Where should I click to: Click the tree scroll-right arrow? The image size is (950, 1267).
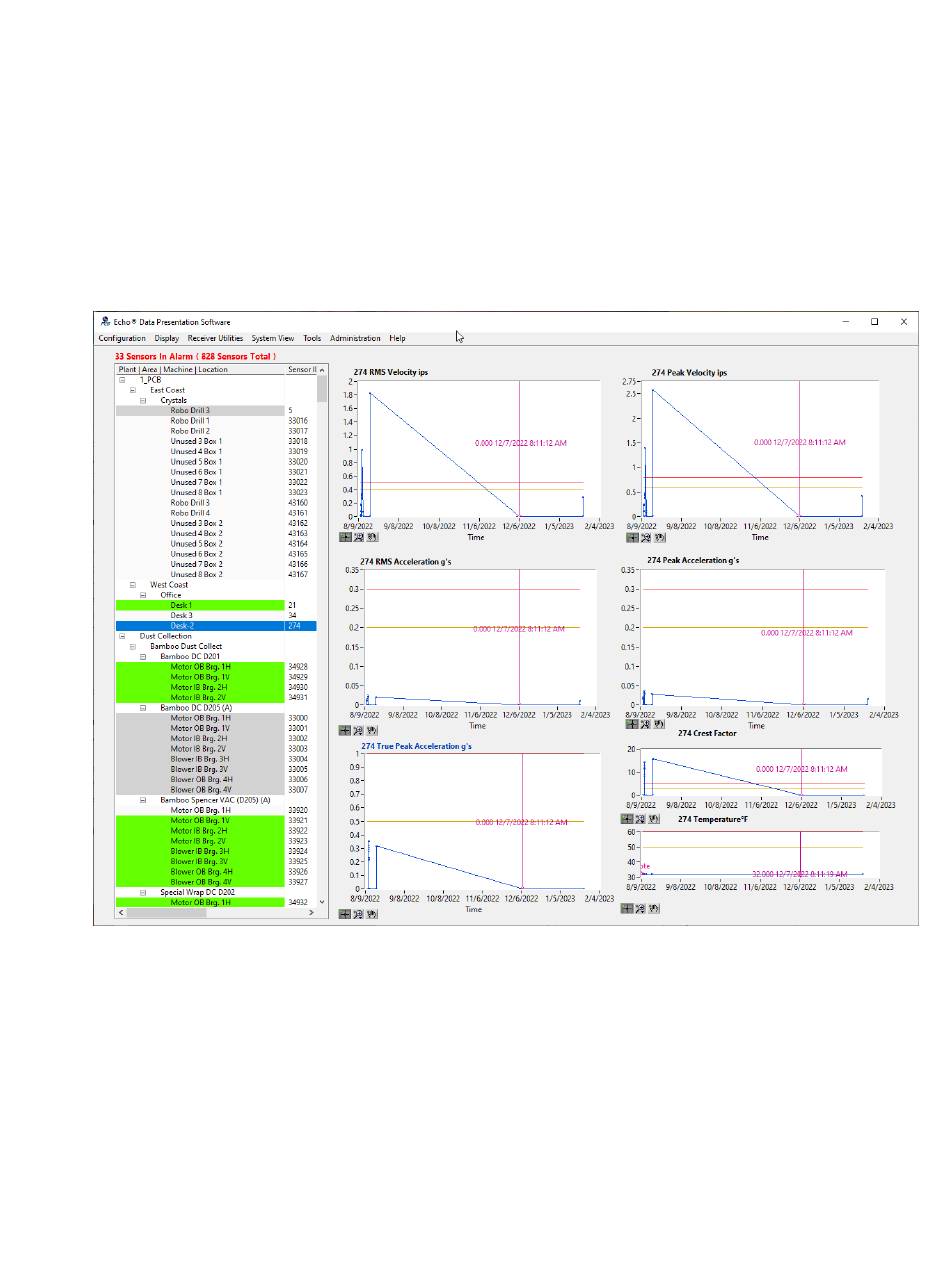click(x=311, y=912)
